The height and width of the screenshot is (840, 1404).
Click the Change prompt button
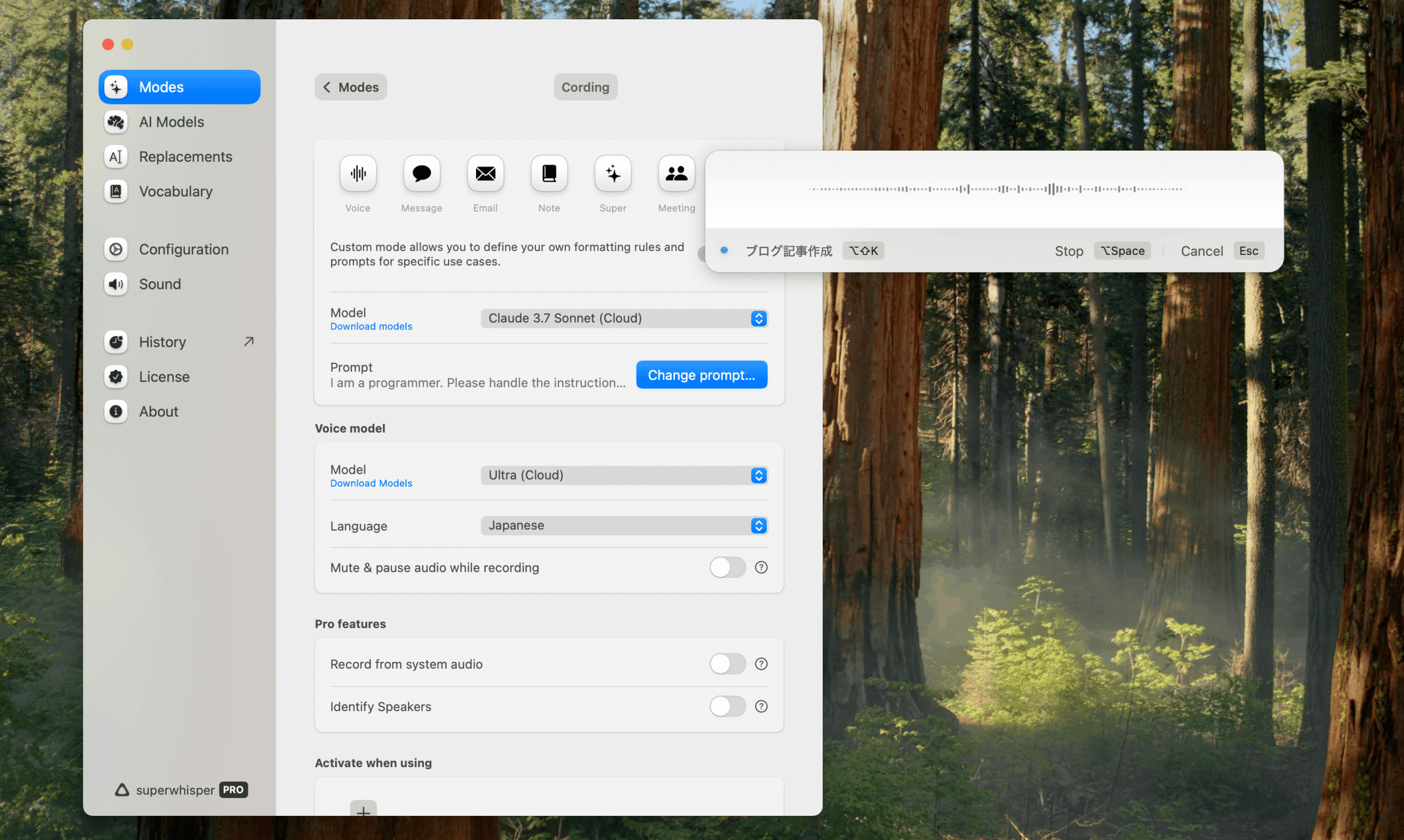point(701,374)
